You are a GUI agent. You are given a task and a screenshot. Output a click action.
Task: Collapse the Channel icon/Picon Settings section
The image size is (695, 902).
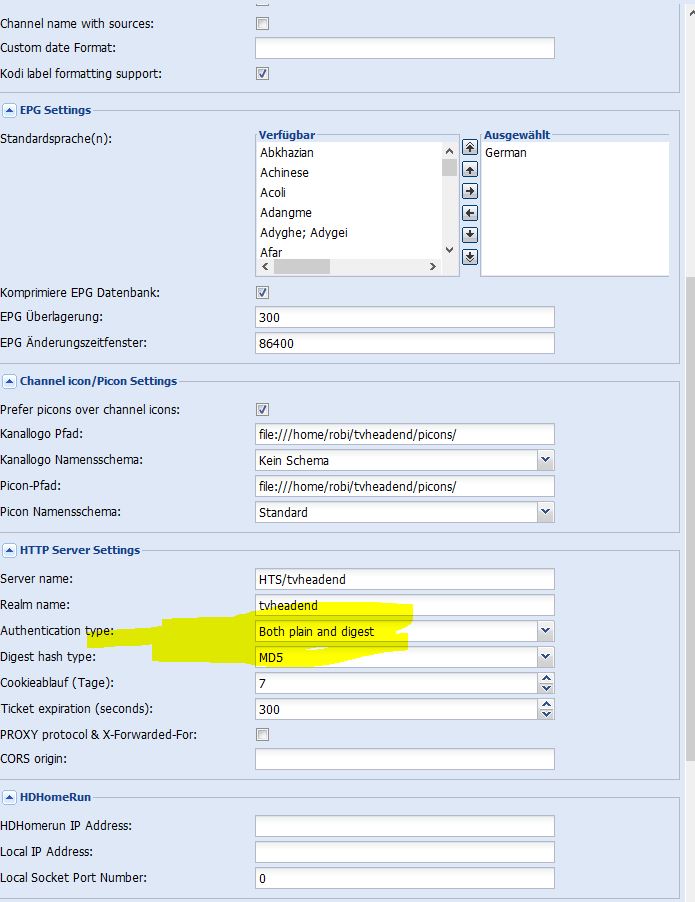click(x=9, y=381)
